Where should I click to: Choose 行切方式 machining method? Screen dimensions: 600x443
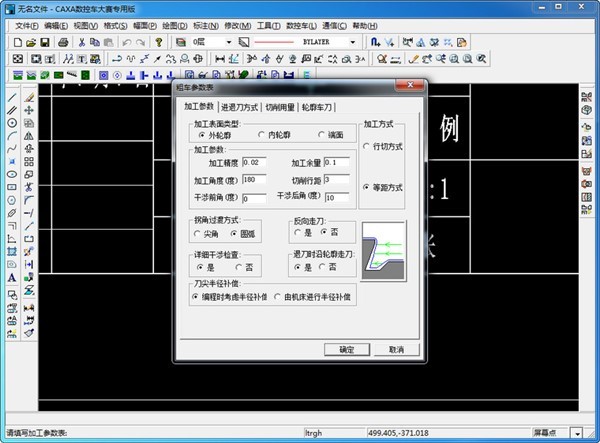(x=366, y=146)
